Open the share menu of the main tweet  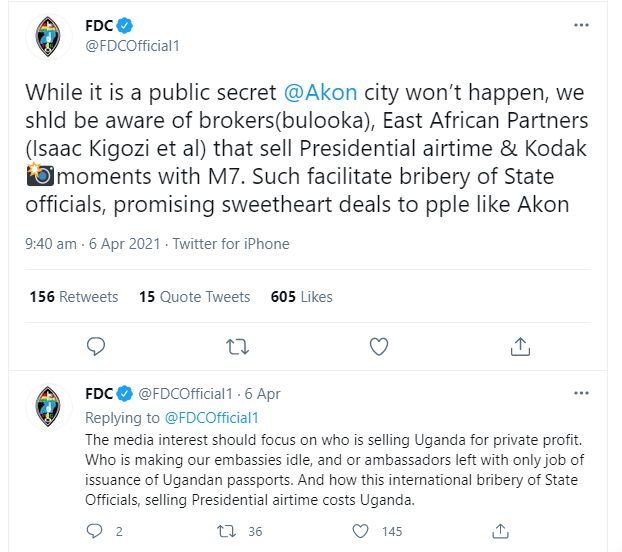520,346
